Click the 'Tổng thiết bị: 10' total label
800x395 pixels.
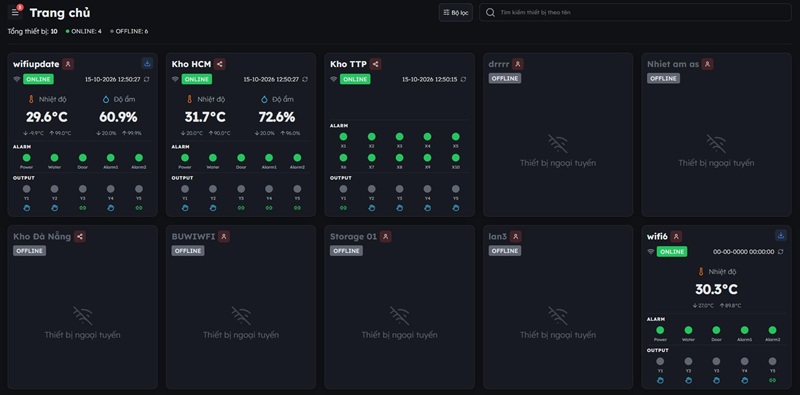(x=33, y=31)
